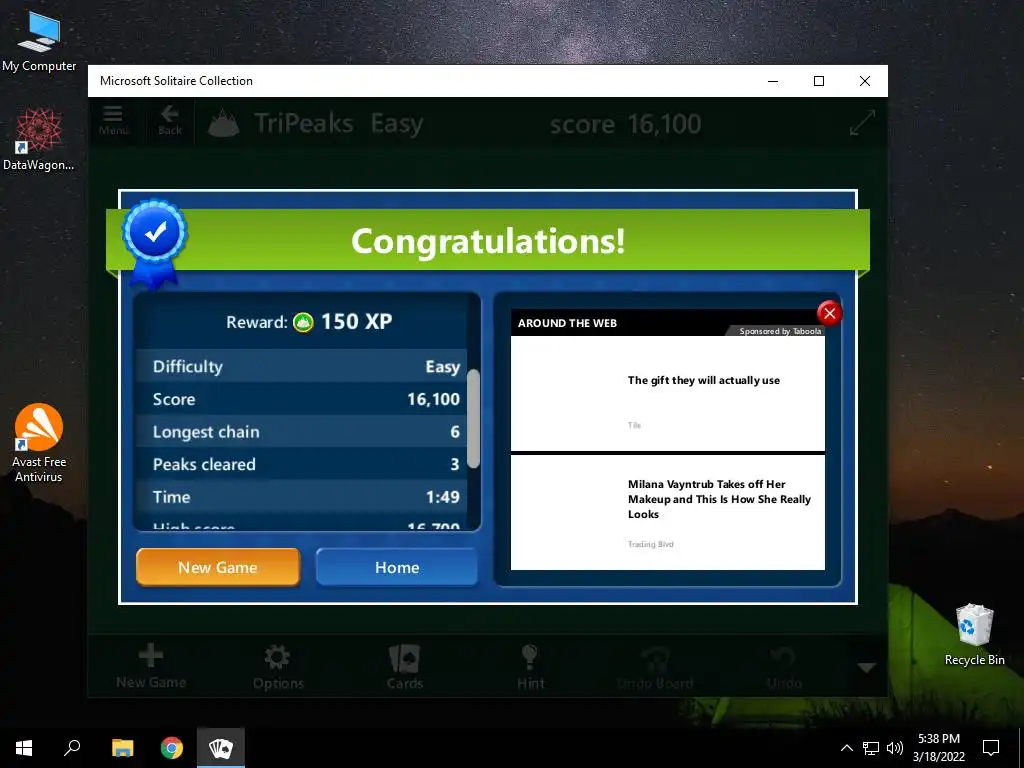Image resolution: width=1024 pixels, height=768 pixels.
Task: Collapse bottom toolbar with down arrow
Action: [x=867, y=667]
